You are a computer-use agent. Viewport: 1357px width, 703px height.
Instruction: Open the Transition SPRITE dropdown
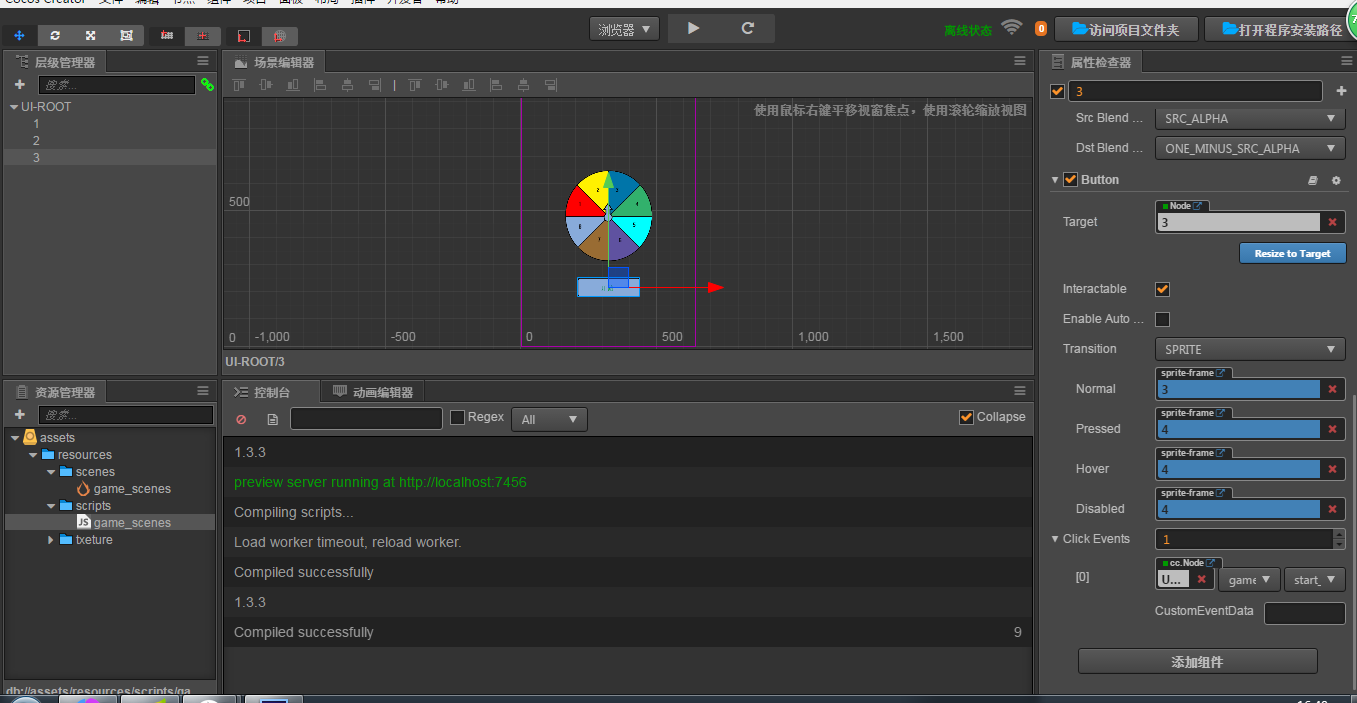click(1250, 349)
